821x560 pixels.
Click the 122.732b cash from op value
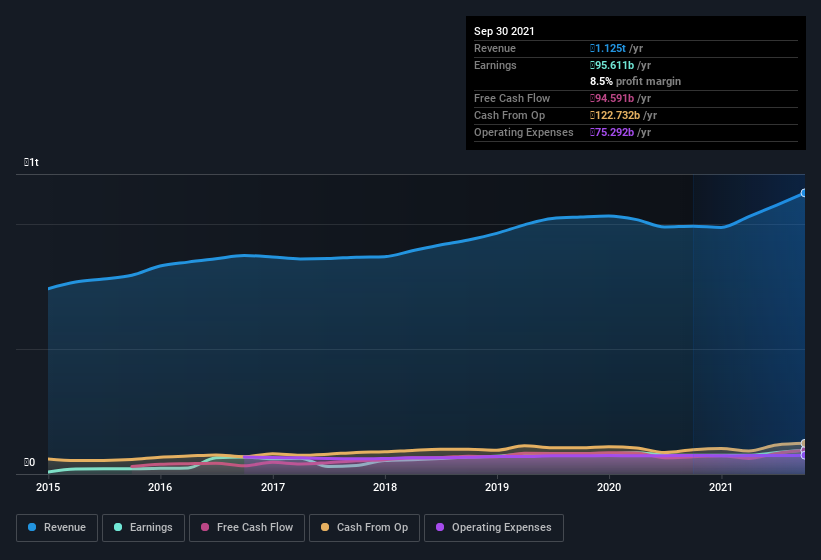point(615,115)
